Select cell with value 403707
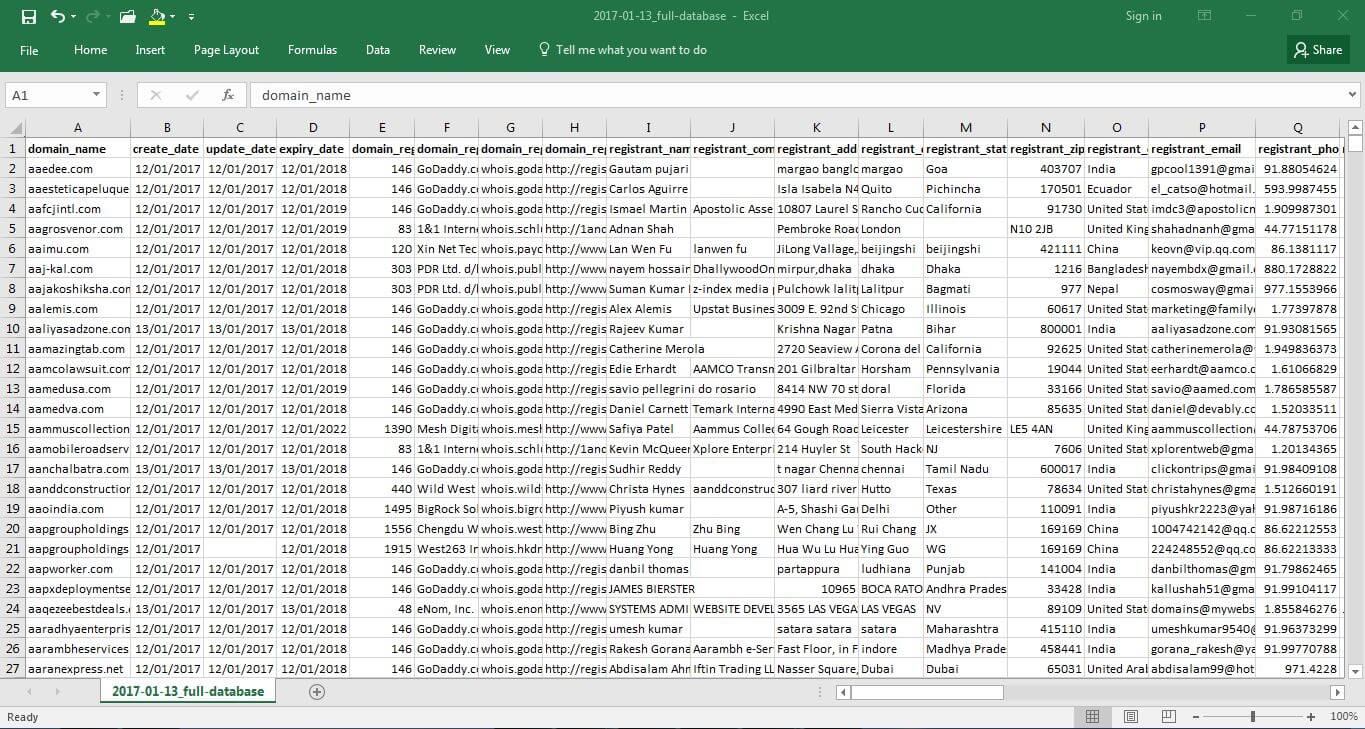The width and height of the screenshot is (1365, 729). coord(1046,169)
